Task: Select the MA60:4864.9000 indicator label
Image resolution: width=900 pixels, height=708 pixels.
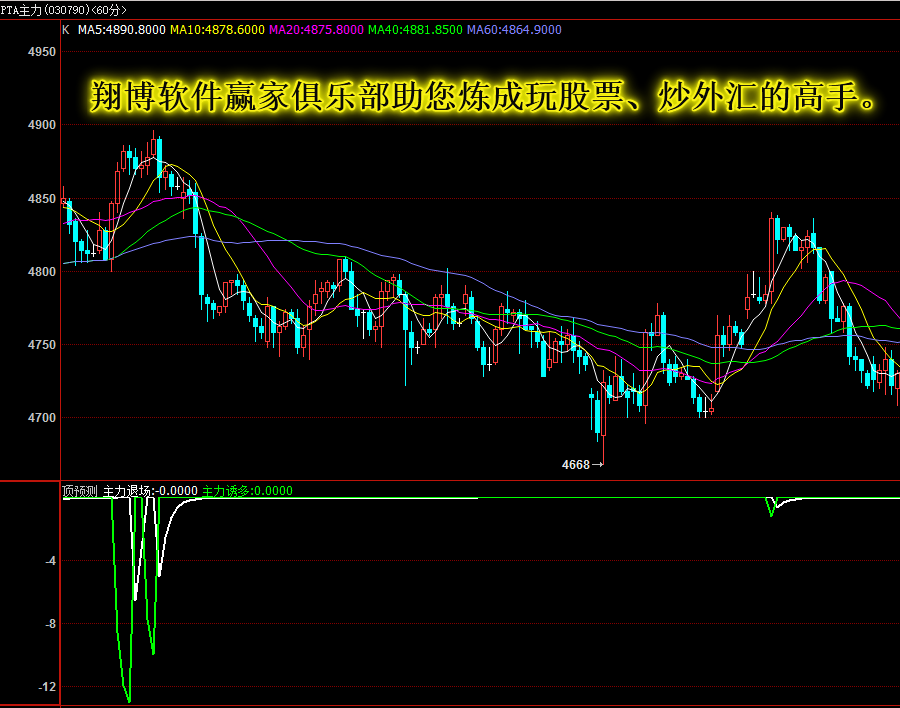Action: pos(514,30)
